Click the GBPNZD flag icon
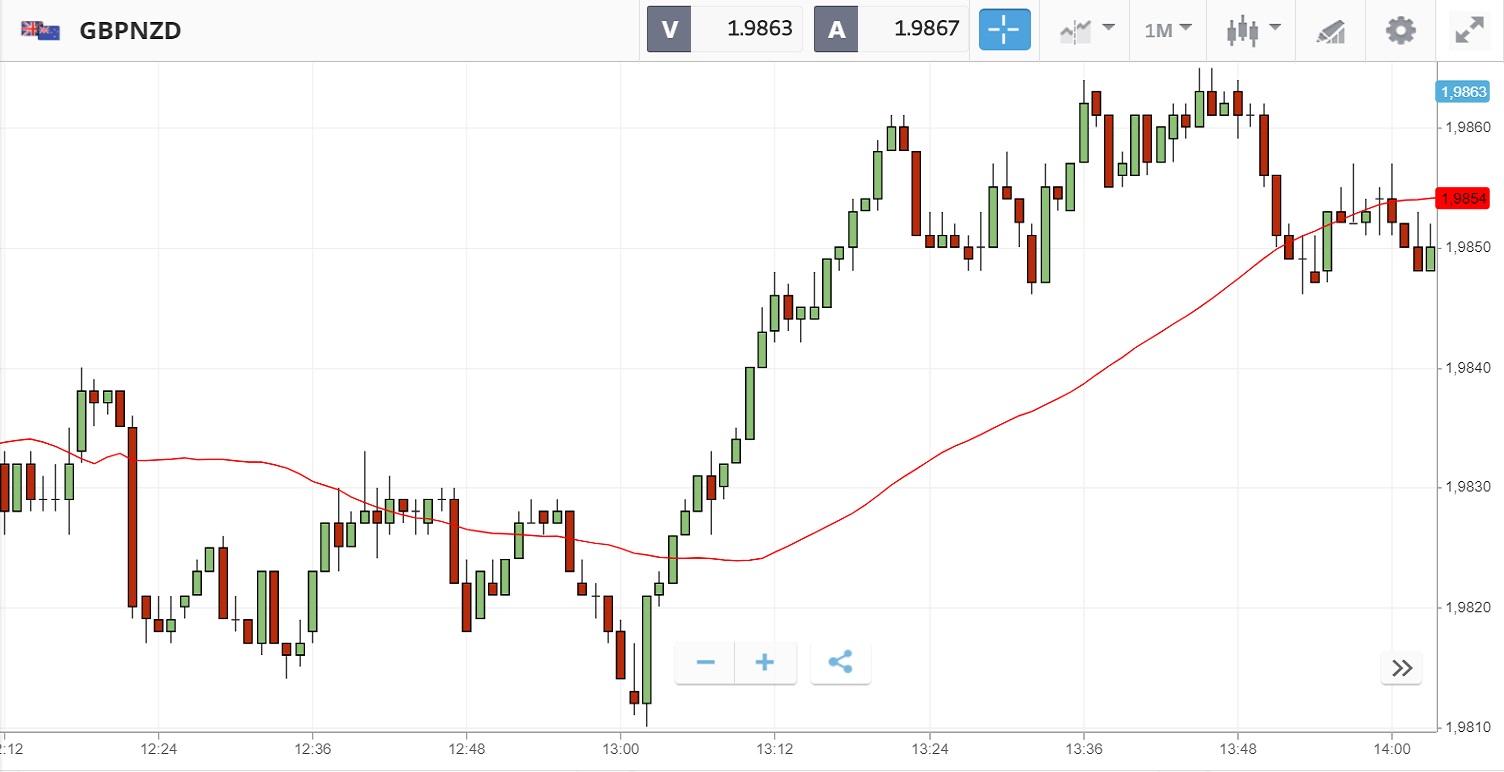The width and height of the screenshot is (1504, 772). point(40,30)
